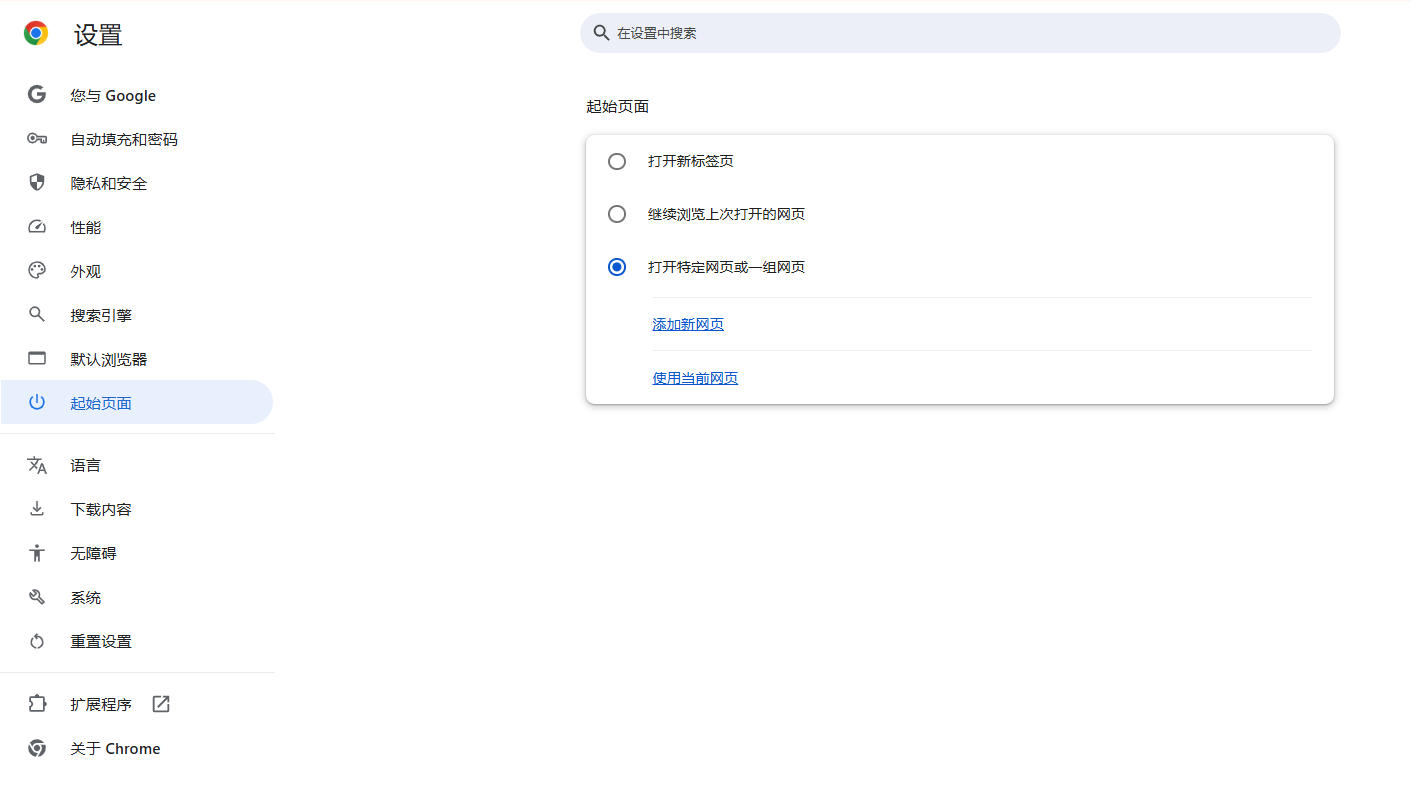Click the download arrow icon for 下载内容
Image resolution: width=1411 pixels, height=794 pixels.
pyautogui.click(x=37, y=509)
